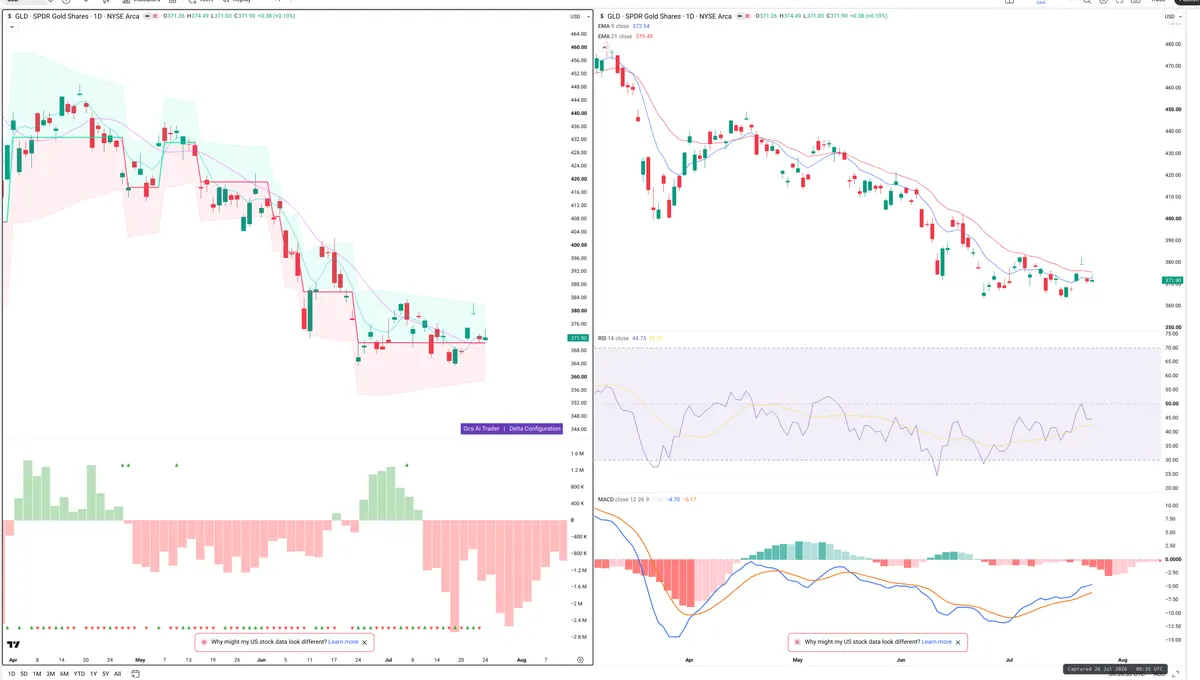
Task: Select the 5Y time range
Action: [x=105, y=674]
